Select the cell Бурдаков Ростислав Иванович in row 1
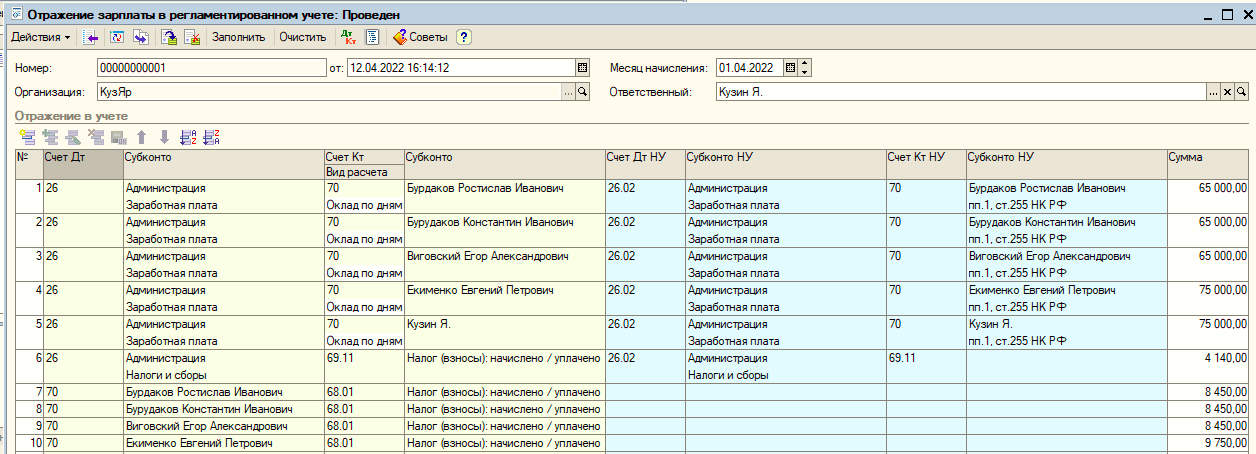Screen dimensions: 1256x454 coord(504,188)
